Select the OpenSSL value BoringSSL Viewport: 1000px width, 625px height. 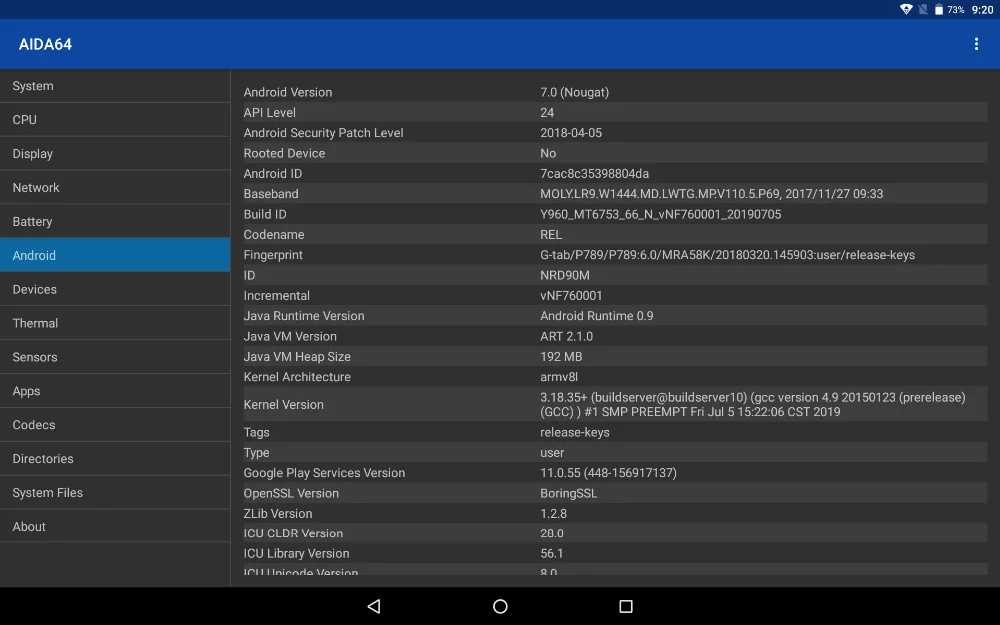(x=568, y=494)
